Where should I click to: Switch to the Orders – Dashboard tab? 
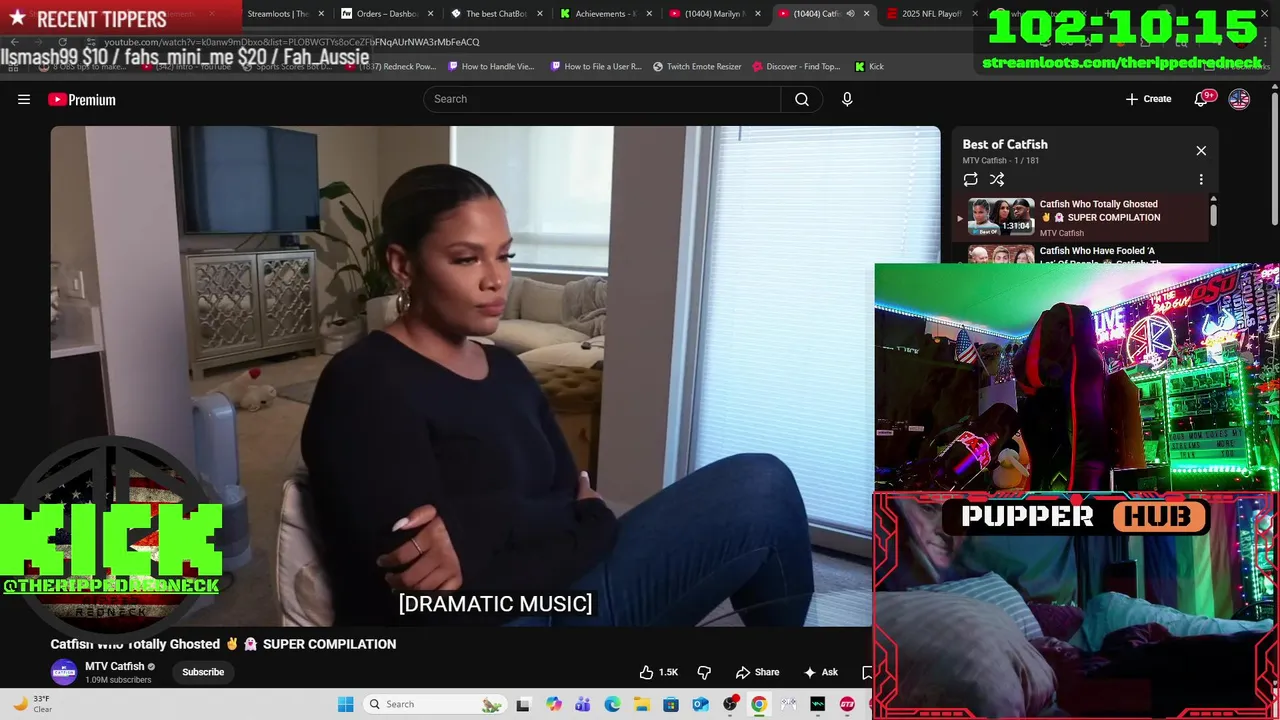(x=386, y=14)
